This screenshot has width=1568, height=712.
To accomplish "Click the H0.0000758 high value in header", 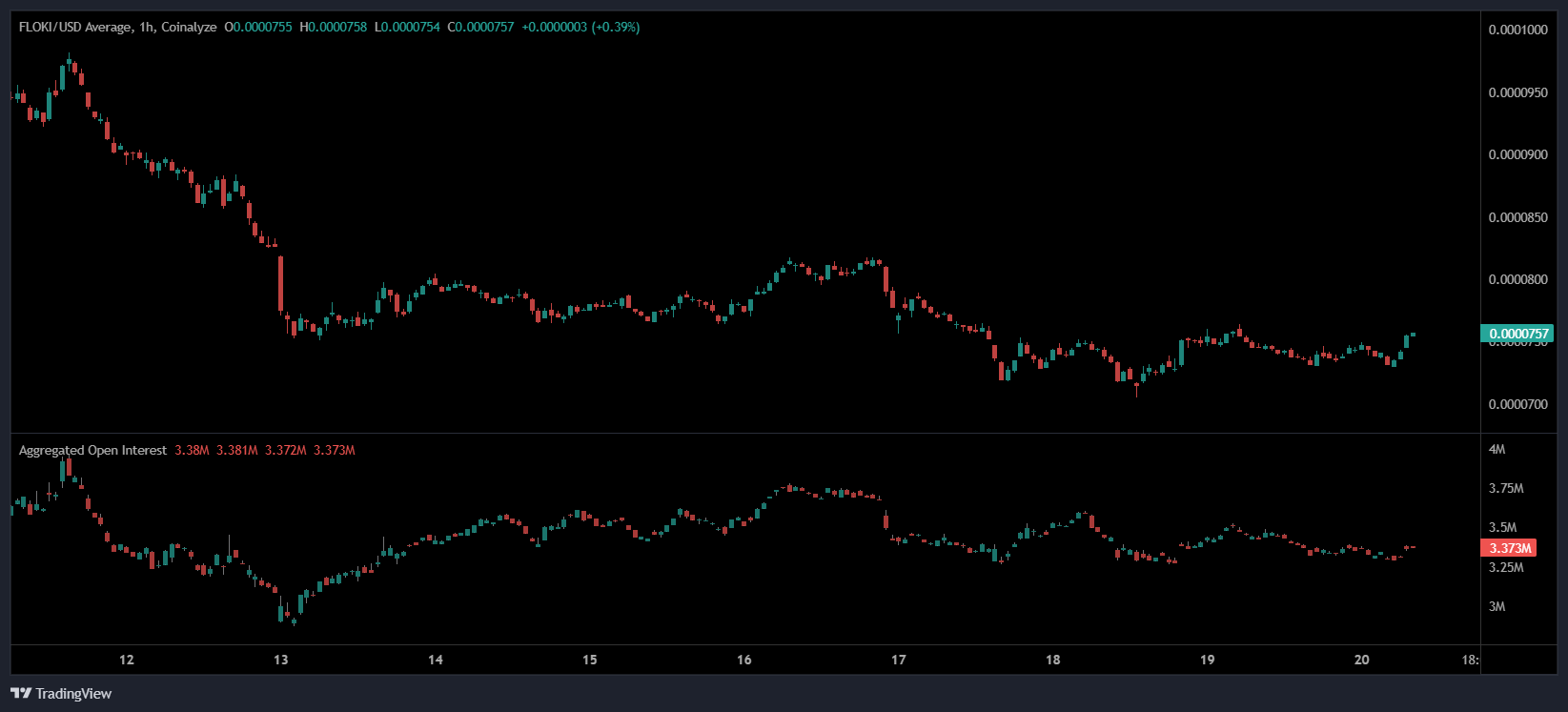I will click(x=333, y=28).
